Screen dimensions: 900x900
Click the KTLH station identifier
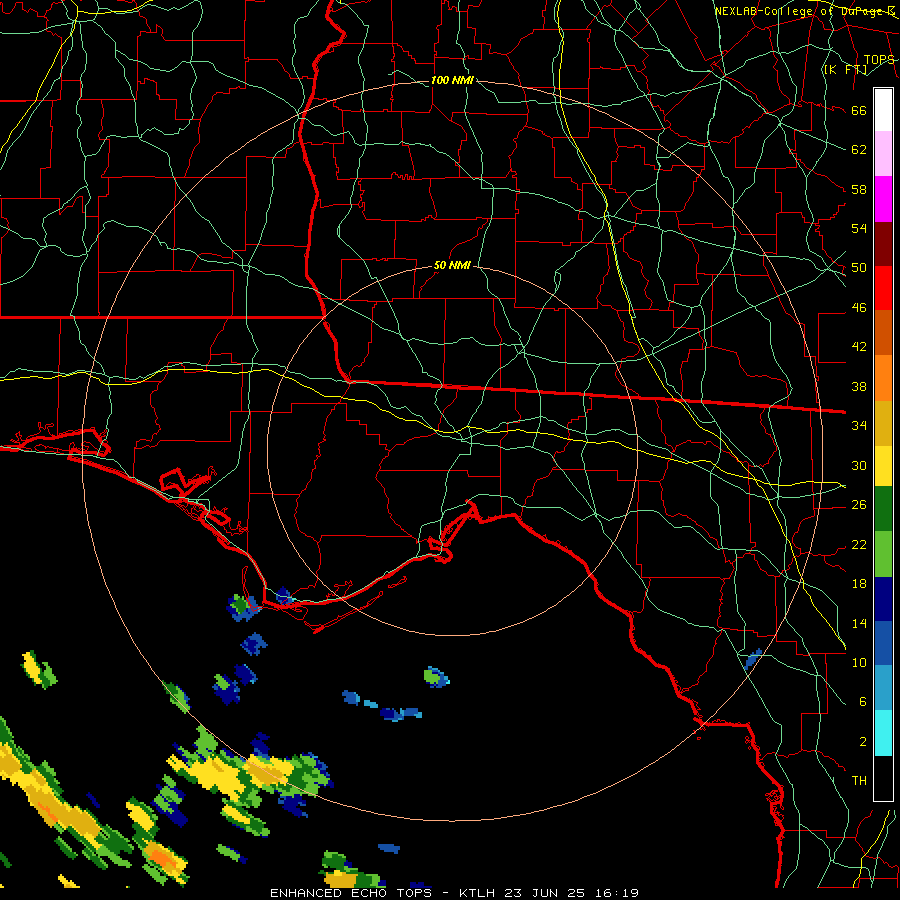478,893
